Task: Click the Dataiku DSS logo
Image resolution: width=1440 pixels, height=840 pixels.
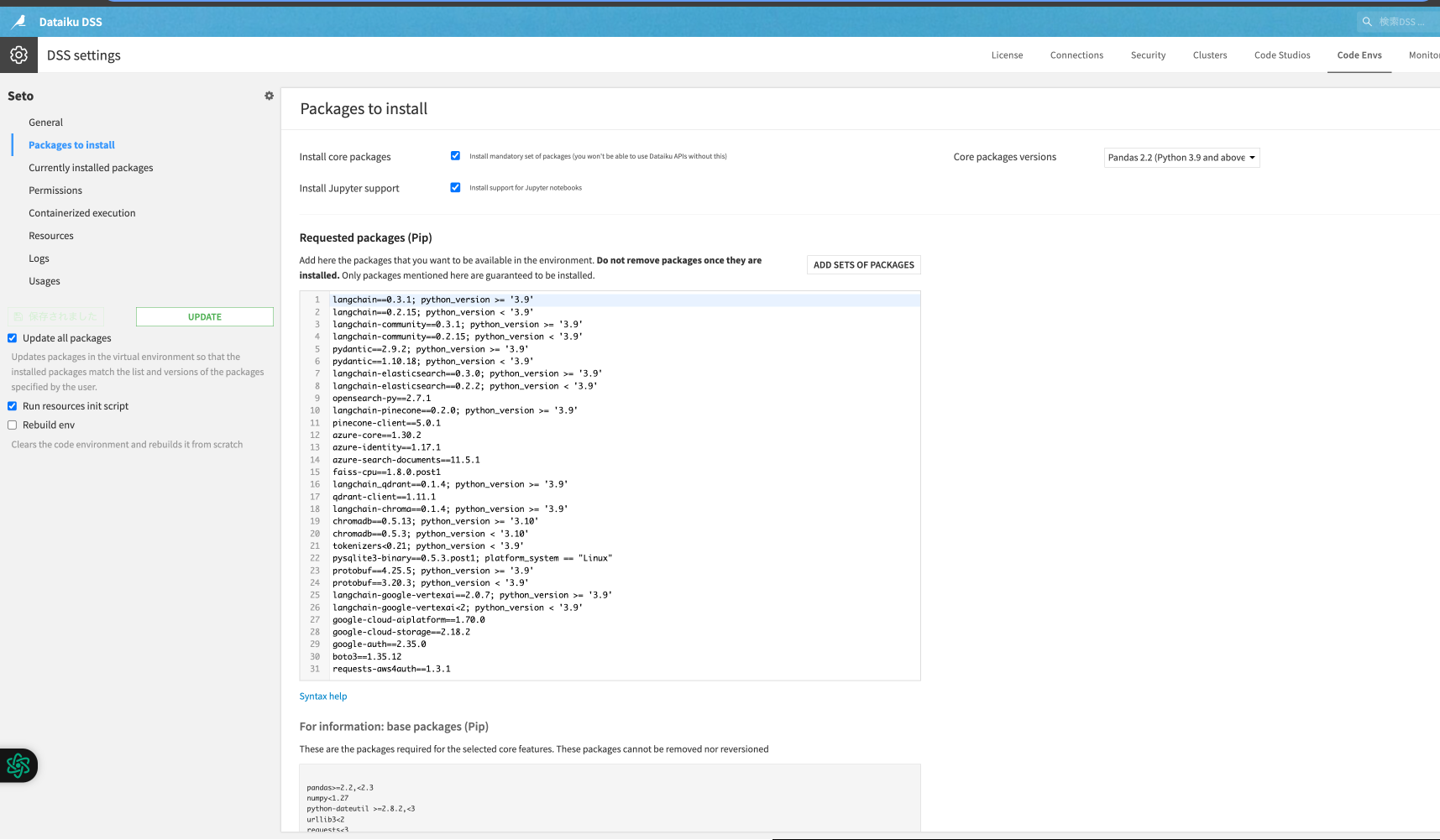Action: pyautogui.click(x=17, y=21)
